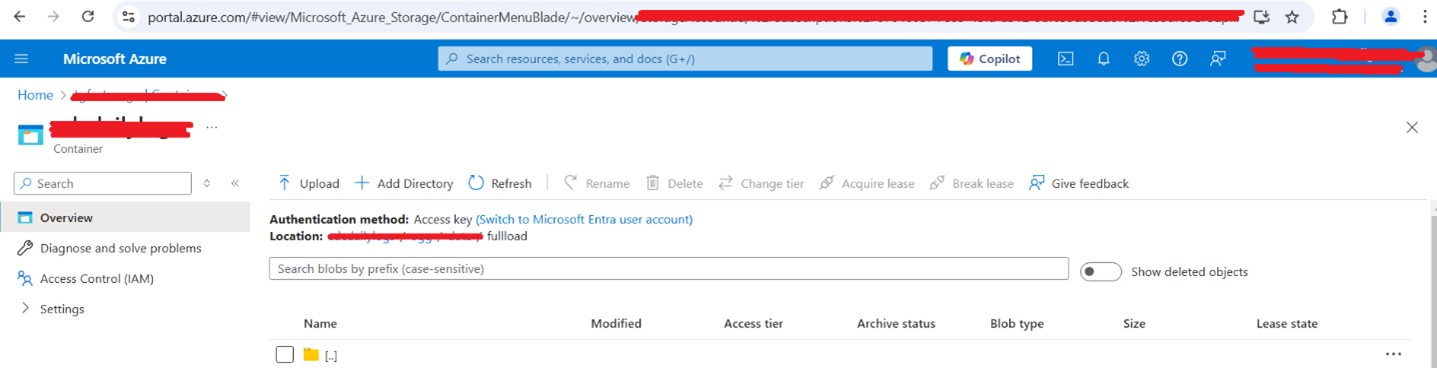Open the Azure help question mark
The image size is (1437, 368).
(1180, 59)
